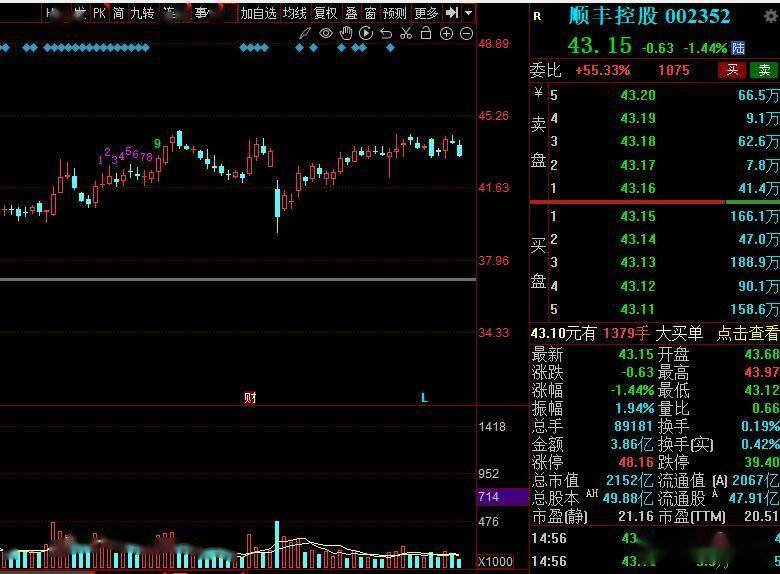
Task: Click the 委比 +55.33% value
Action: point(602,70)
